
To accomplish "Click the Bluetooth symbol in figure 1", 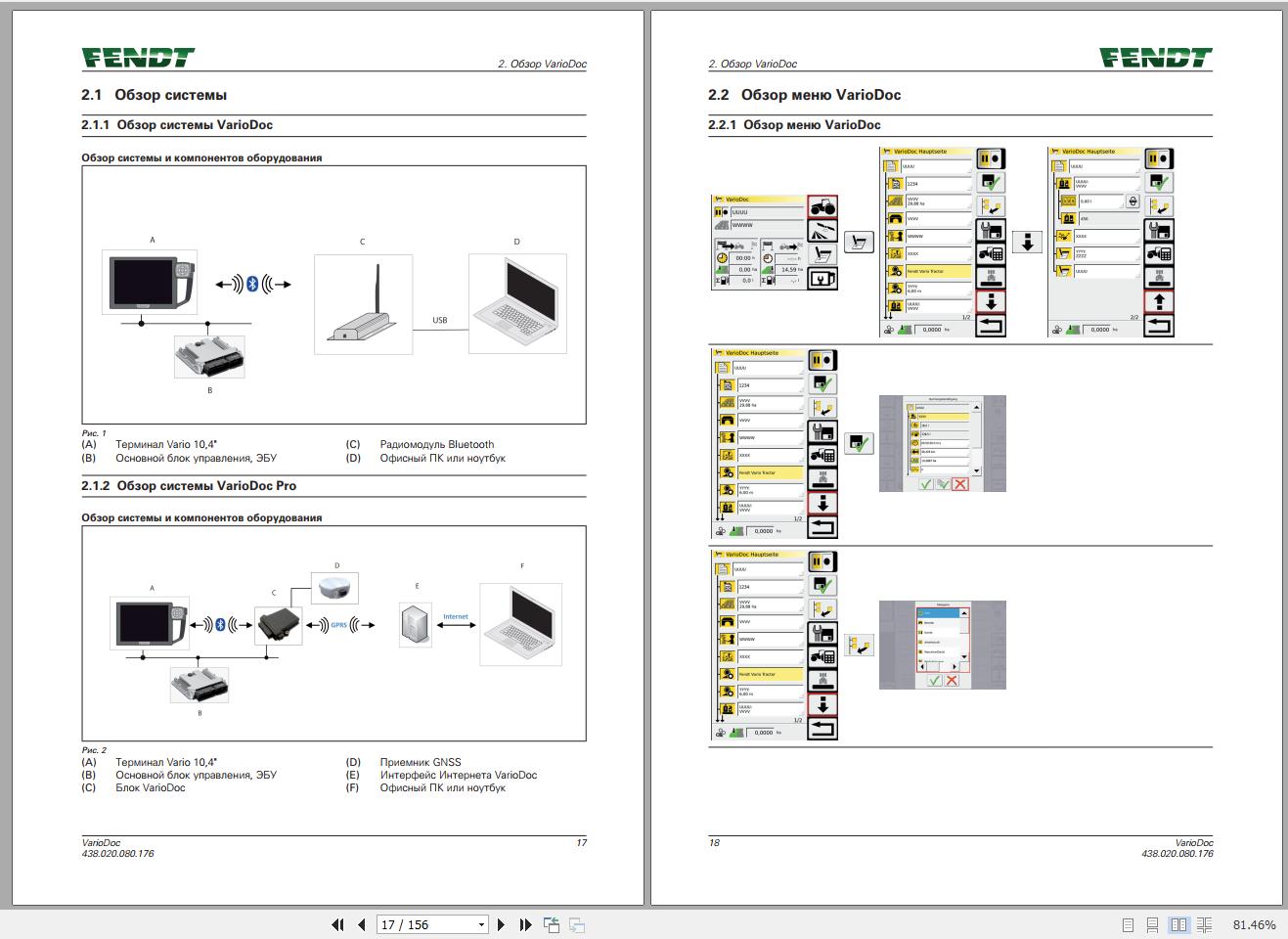I will pyautogui.click(x=251, y=284).
